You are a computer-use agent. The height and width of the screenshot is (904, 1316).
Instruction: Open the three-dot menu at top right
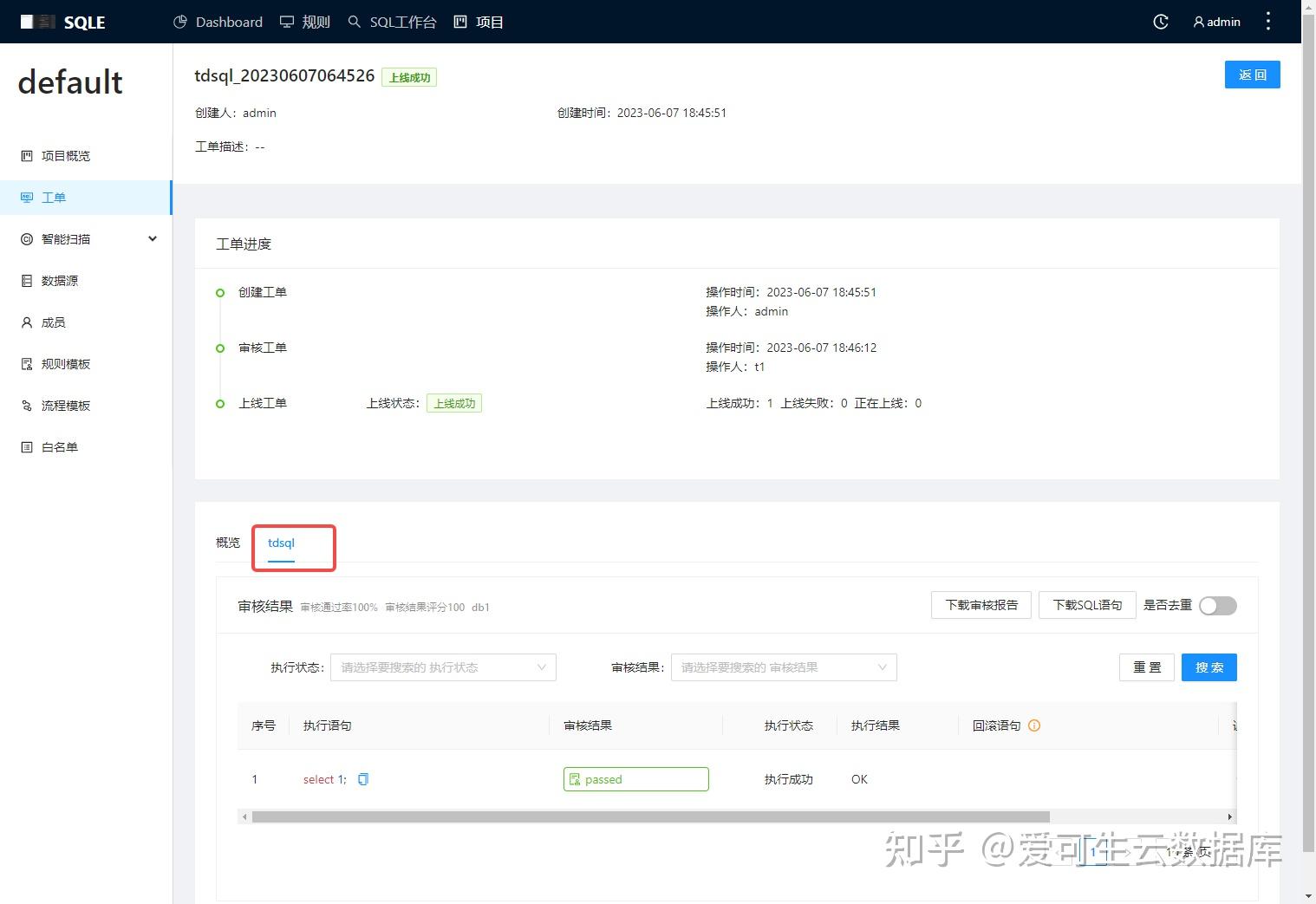pyautogui.click(x=1267, y=22)
